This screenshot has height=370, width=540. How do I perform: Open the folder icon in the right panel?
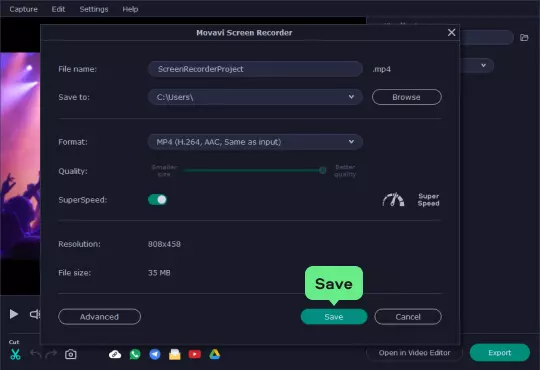coord(524,37)
